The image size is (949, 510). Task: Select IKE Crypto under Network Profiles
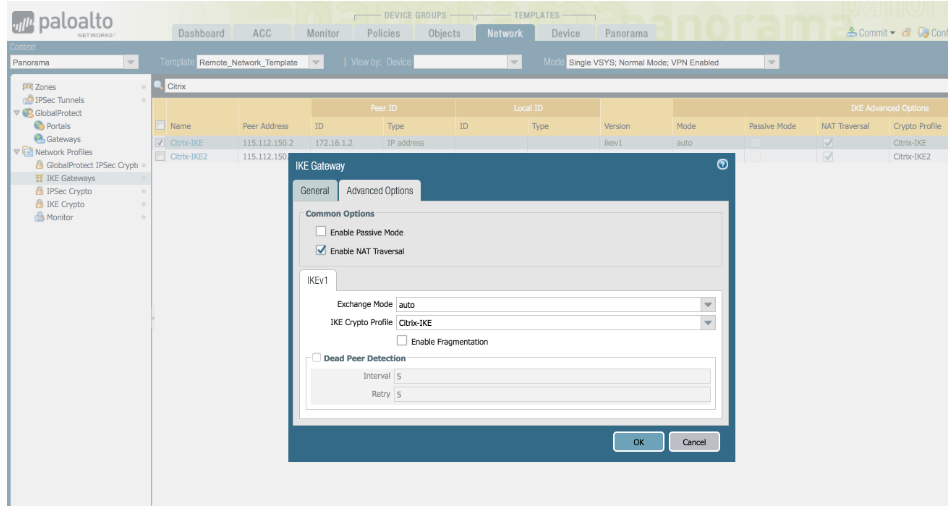coord(65,204)
